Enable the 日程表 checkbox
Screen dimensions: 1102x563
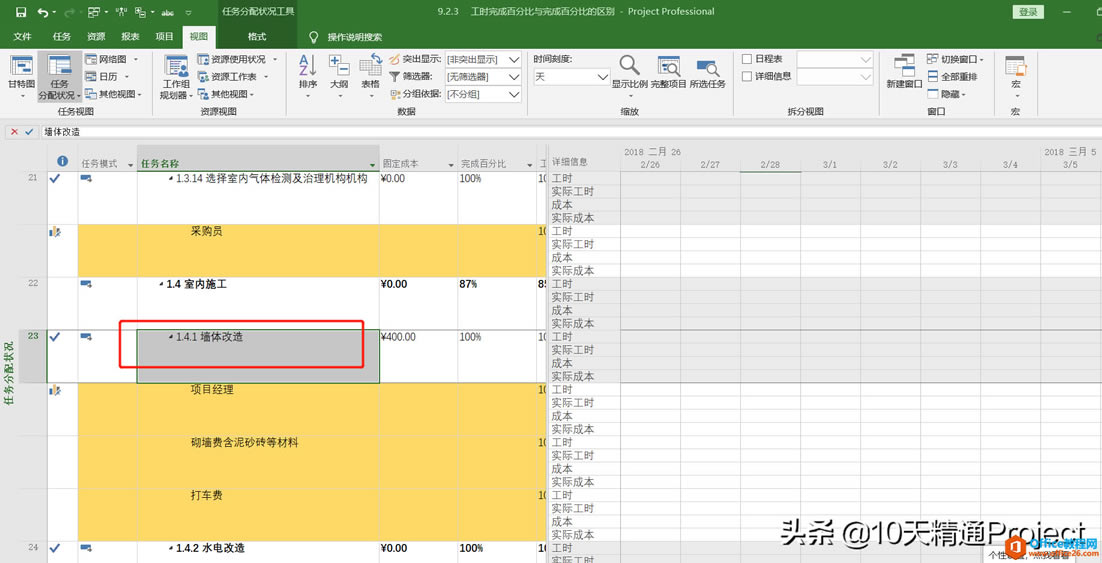tap(746, 59)
